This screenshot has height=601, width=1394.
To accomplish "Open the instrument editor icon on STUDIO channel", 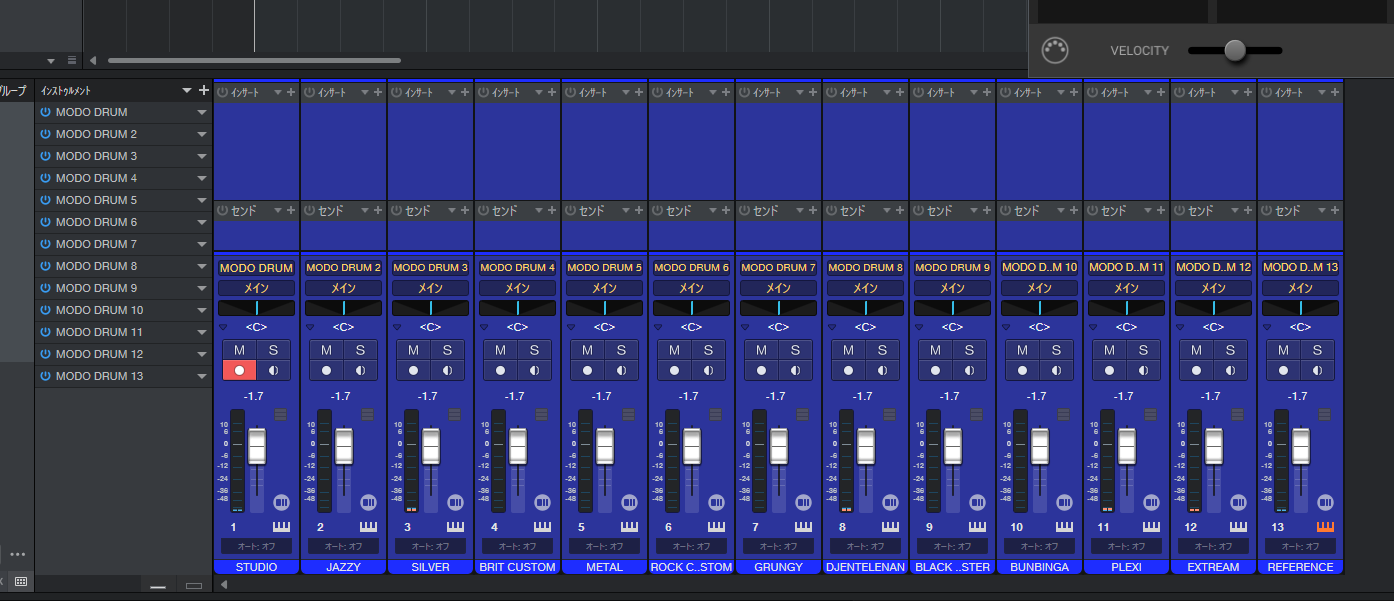I will point(281,502).
